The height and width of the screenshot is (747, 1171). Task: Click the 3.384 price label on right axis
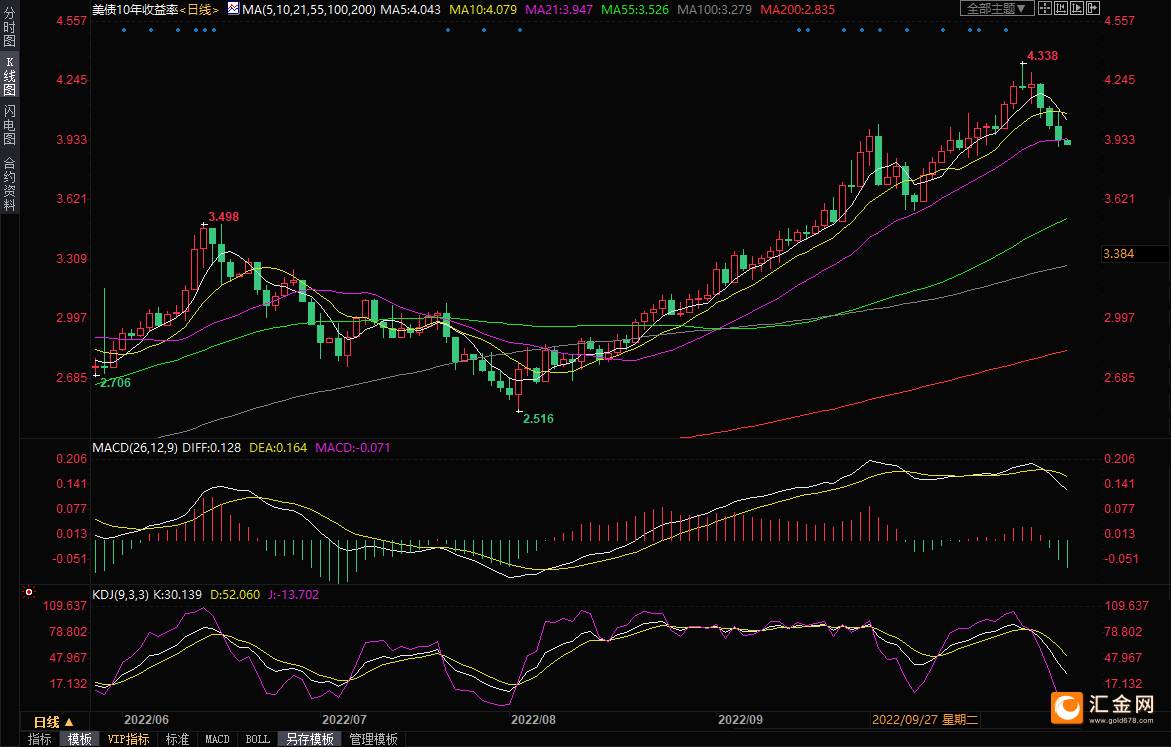(1118, 254)
